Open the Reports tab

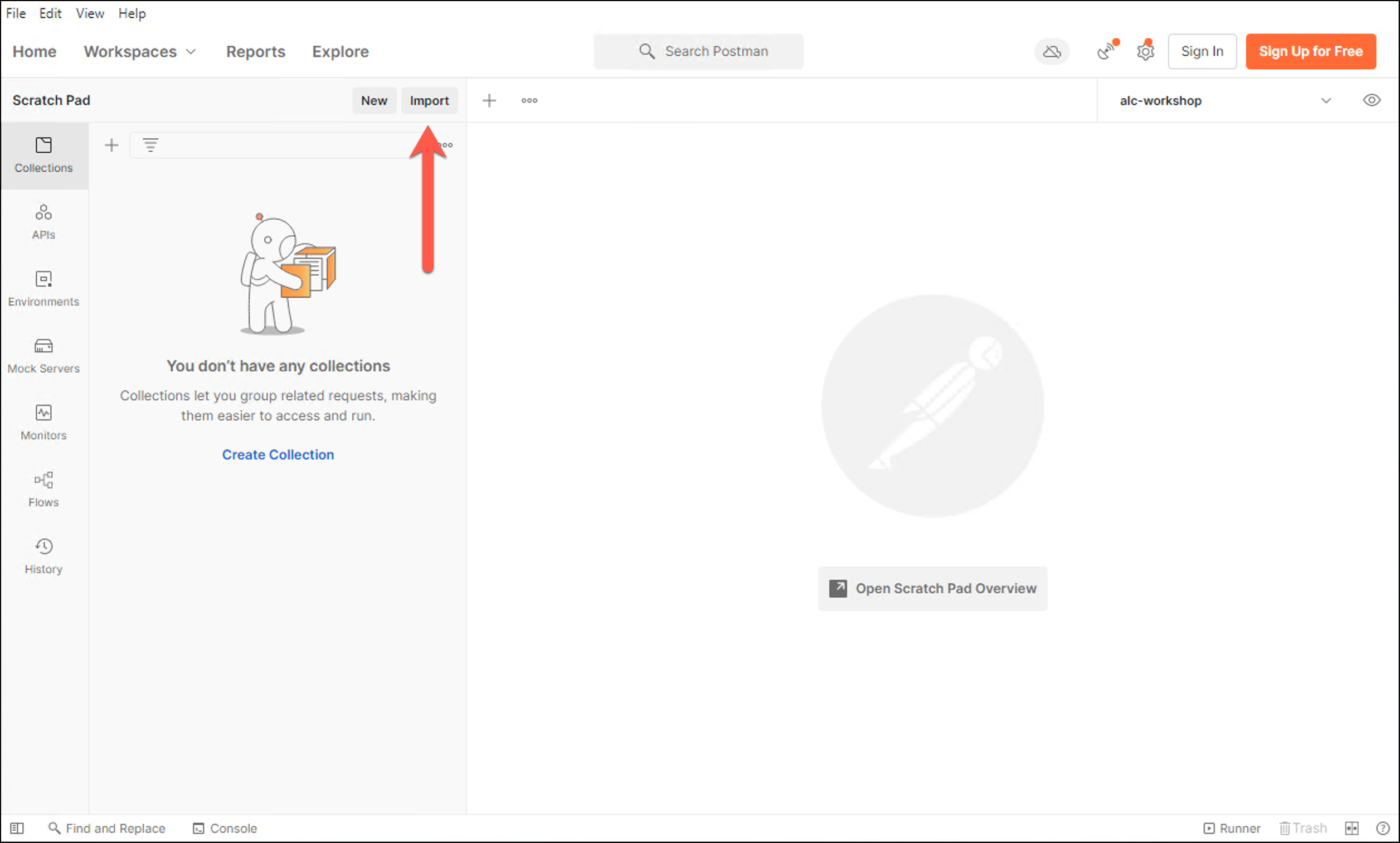(255, 52)
